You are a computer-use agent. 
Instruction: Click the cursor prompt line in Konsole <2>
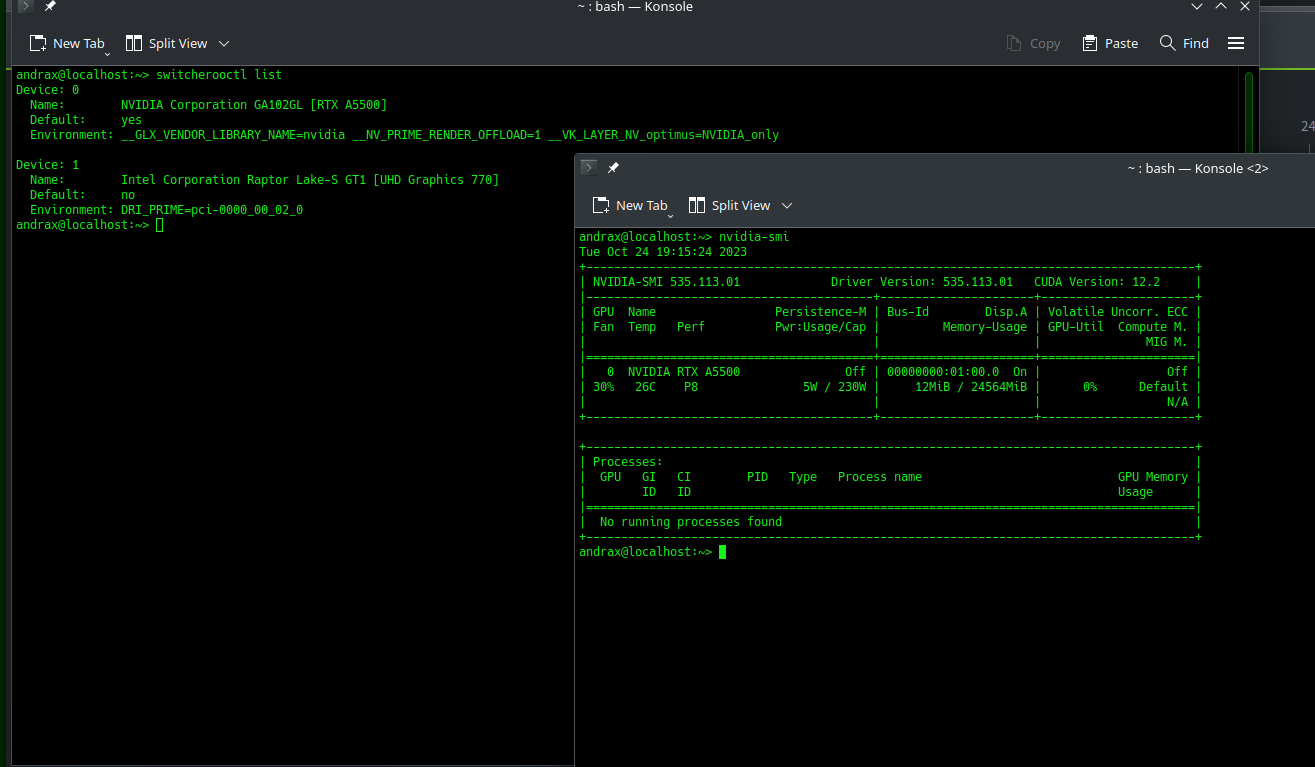(x=652, y=552)
